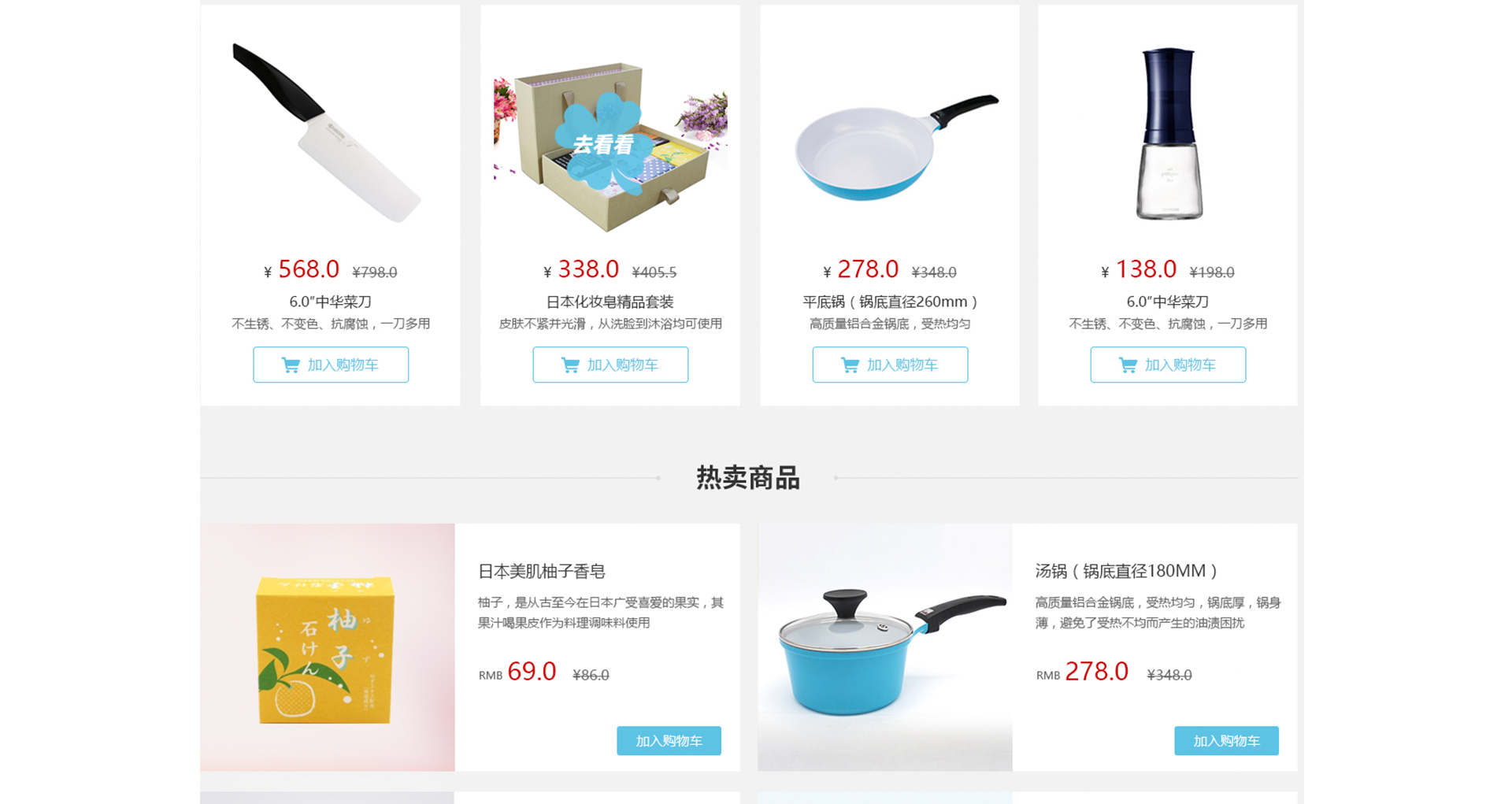Screen dimensions: 1512x804
Task: Open the yellow yuzu soap box image
Action: coord(328,647)
